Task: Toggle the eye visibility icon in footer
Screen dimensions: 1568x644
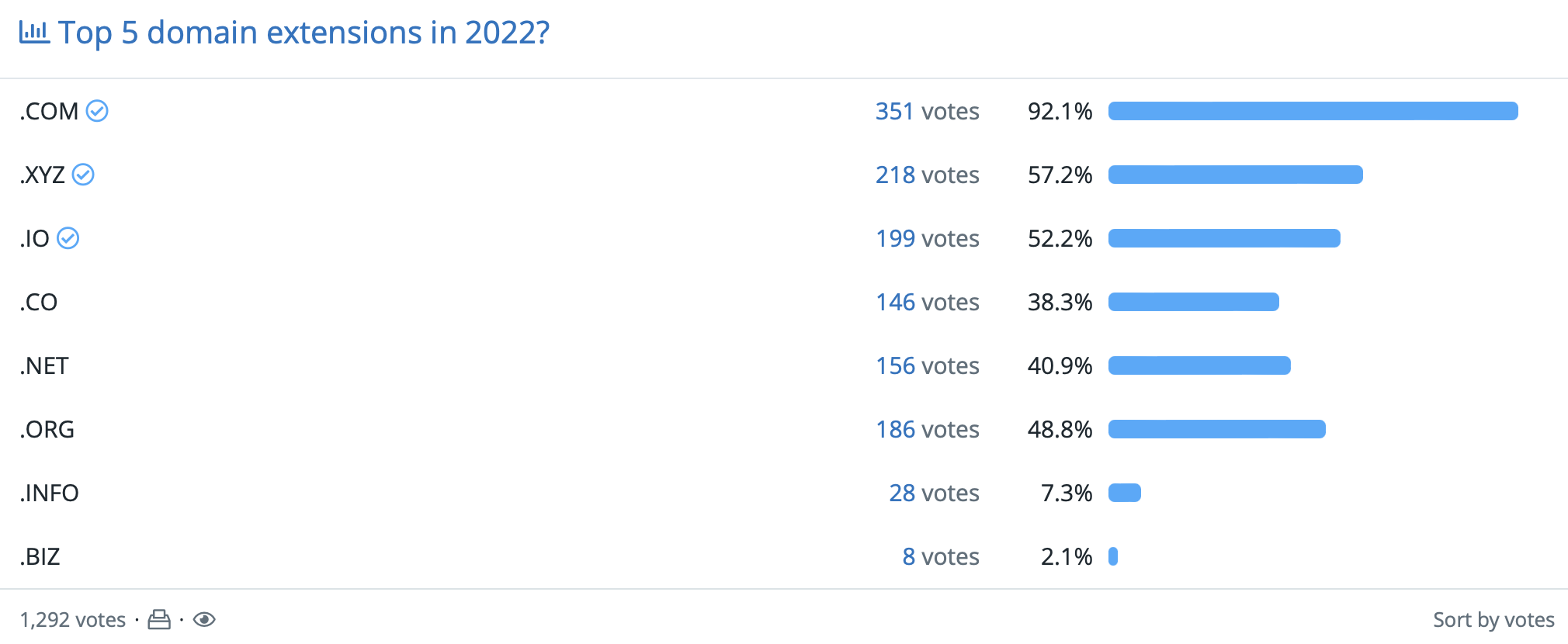Action: tap(204, 620)
